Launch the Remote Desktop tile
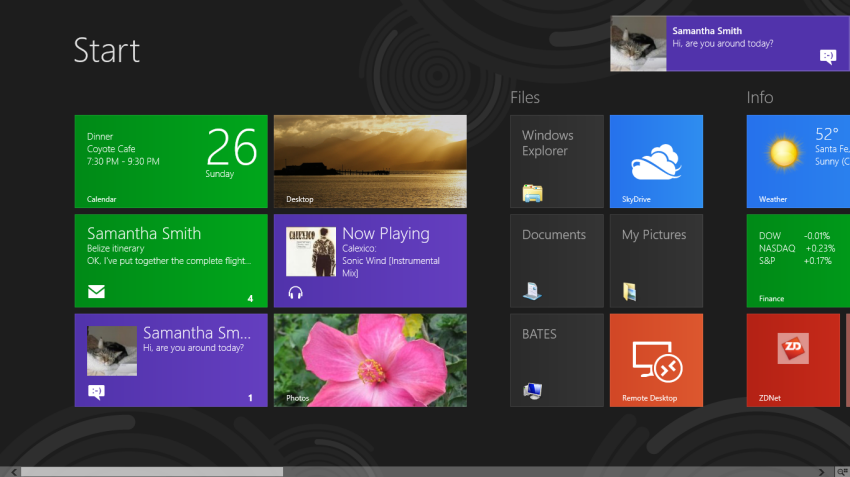This screenshot has height=477, width=850. 656,360
